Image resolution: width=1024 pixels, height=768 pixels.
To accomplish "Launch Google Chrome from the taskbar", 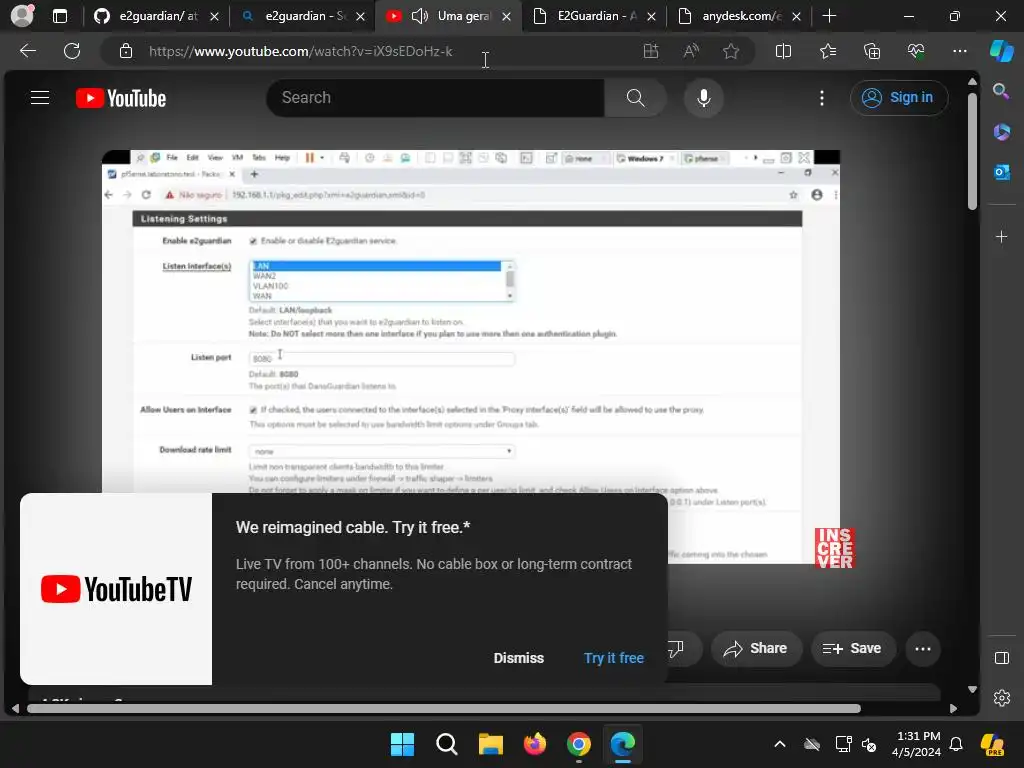I will (x=579, y=744).
